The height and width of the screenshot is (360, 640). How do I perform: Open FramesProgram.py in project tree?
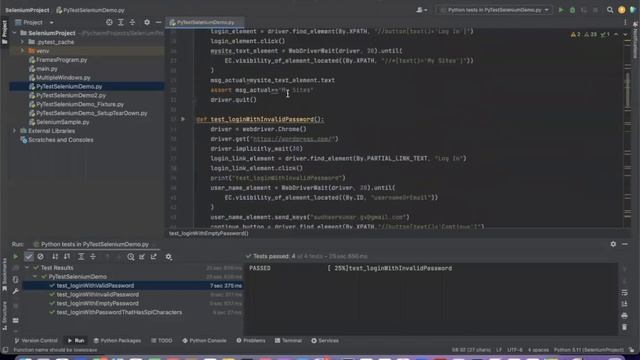tap(62, 60)
